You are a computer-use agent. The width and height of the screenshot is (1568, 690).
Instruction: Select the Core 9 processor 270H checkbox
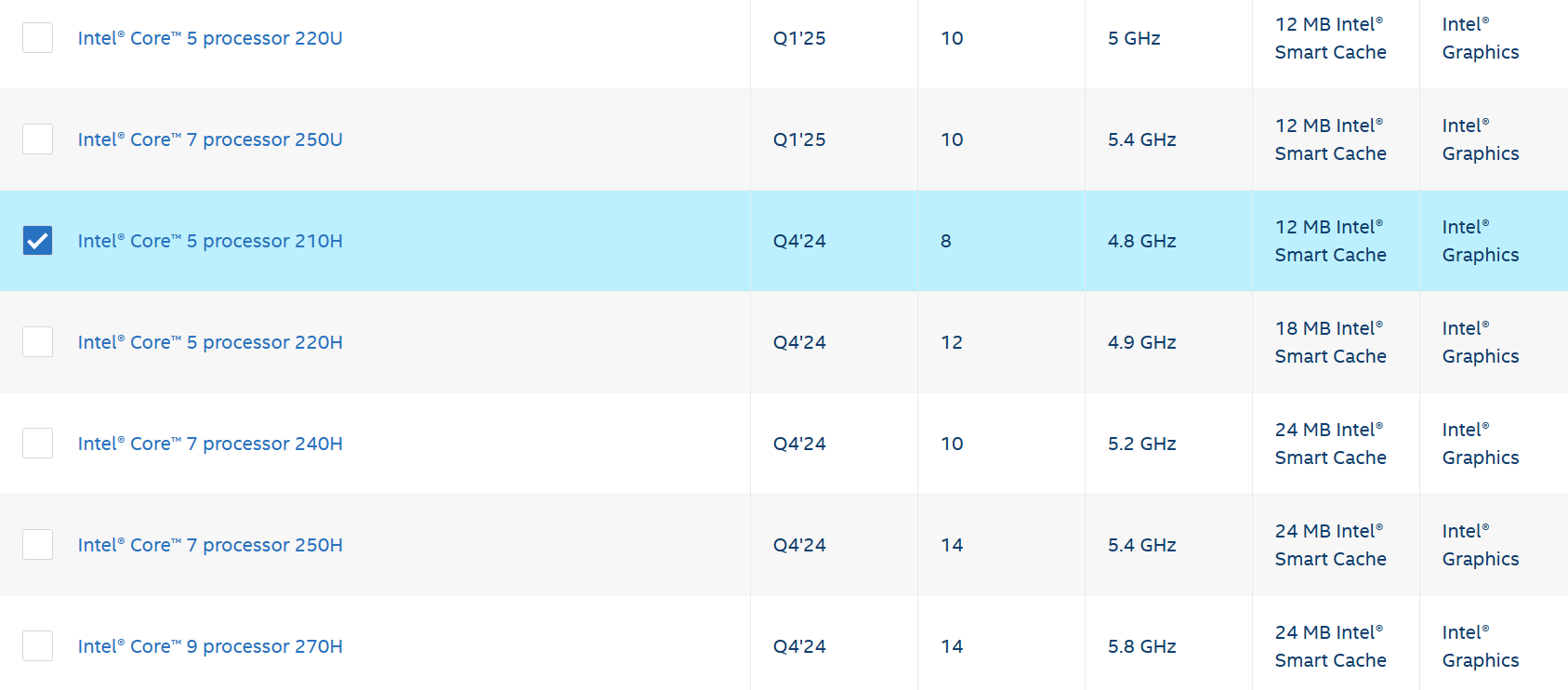pyautogui.click(x=37, y=646)
